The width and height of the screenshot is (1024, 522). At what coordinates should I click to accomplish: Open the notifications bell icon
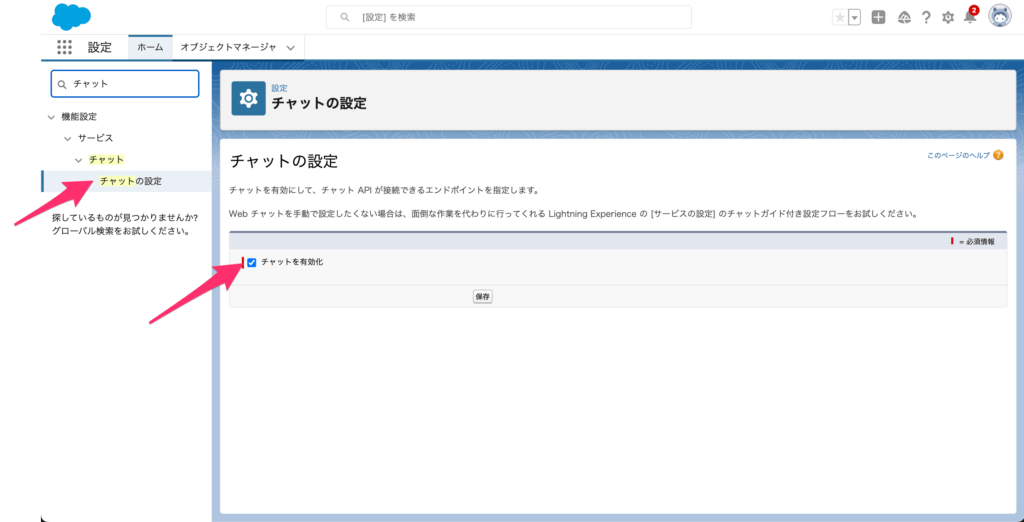[970, 18]
